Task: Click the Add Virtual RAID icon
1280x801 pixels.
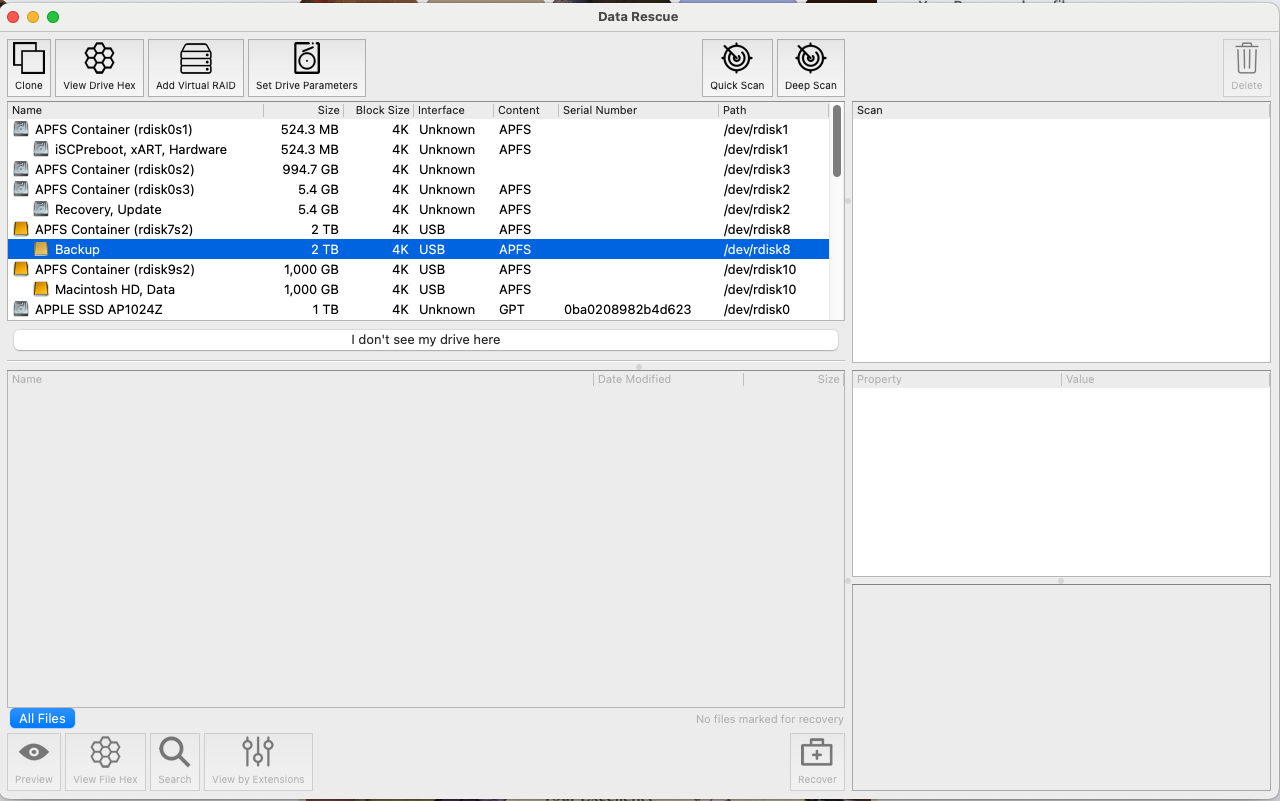Action: [196, 67]
